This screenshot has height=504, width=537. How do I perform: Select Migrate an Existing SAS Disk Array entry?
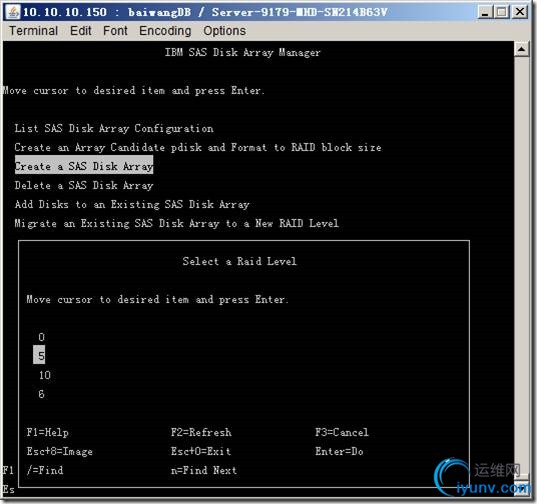[176, 224]
